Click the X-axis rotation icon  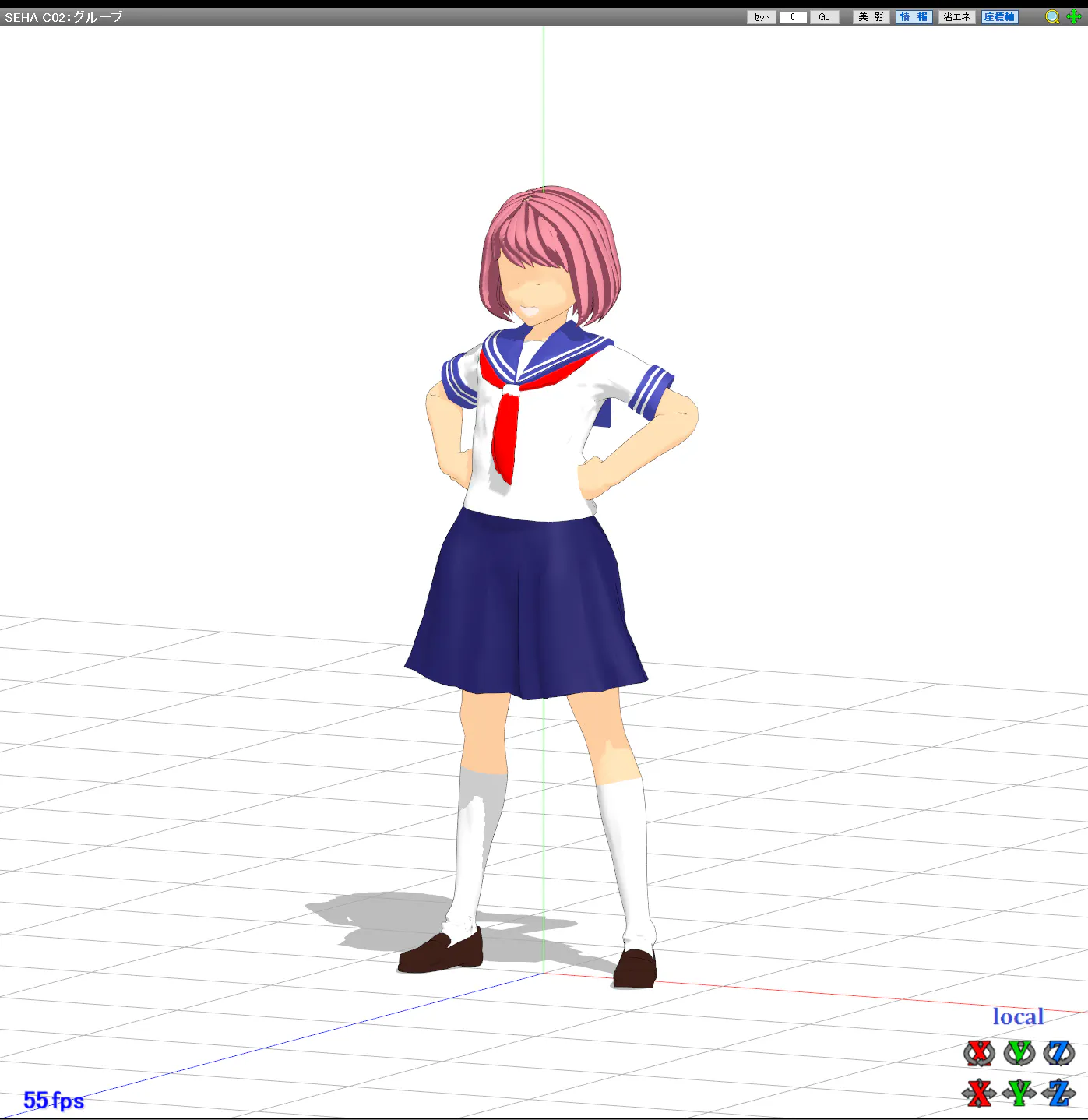click(979, 1053)
